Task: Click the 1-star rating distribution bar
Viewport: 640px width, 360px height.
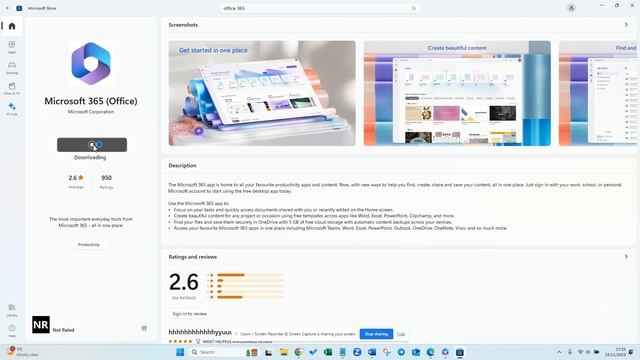Action: tap(250, 297)
